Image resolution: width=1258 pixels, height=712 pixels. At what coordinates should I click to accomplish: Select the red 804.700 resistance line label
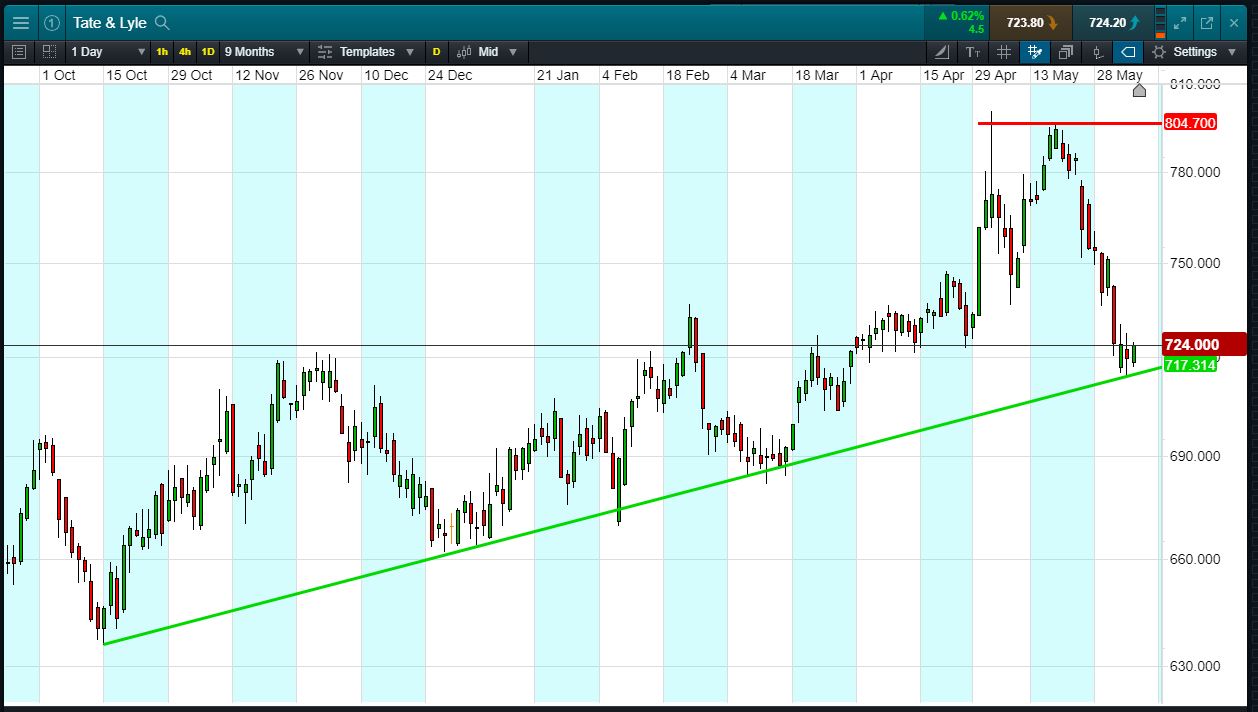click(1190, 123)
